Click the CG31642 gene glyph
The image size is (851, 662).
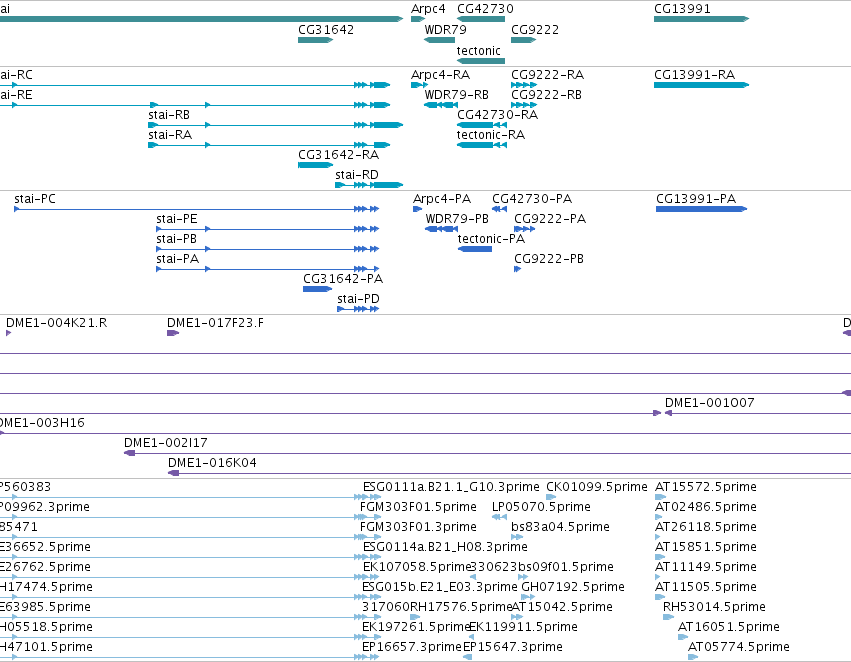click(315, 40)
